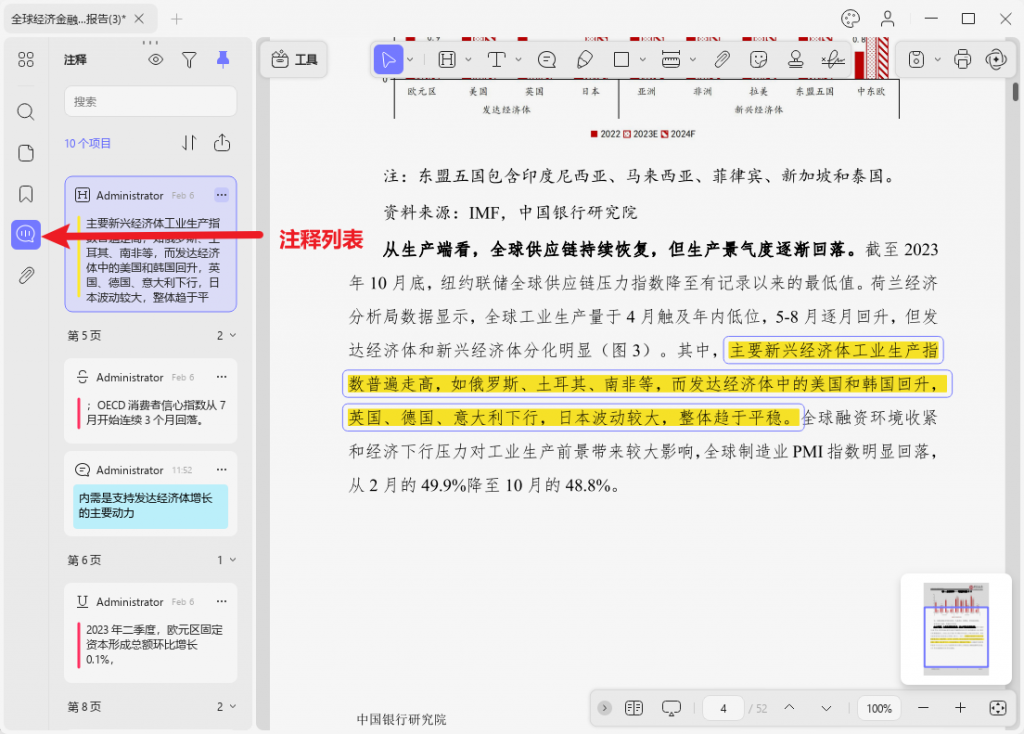The image size is (1024, 734).
Task: Select the cursor pointer tool
Action: [x=388, y=60]
